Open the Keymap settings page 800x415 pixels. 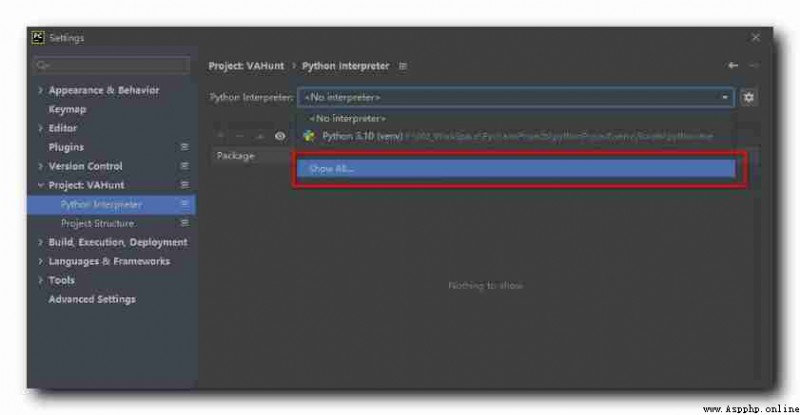click(67, 109)
